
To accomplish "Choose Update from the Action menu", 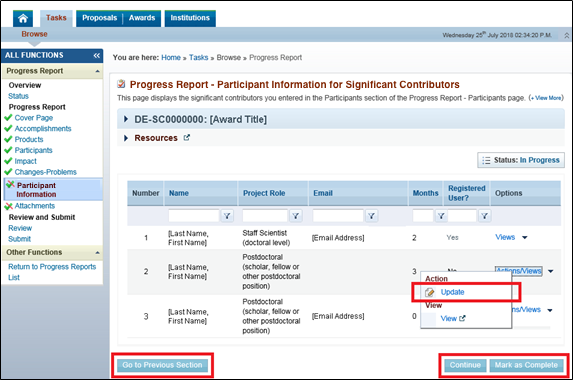I will [452, 292].
